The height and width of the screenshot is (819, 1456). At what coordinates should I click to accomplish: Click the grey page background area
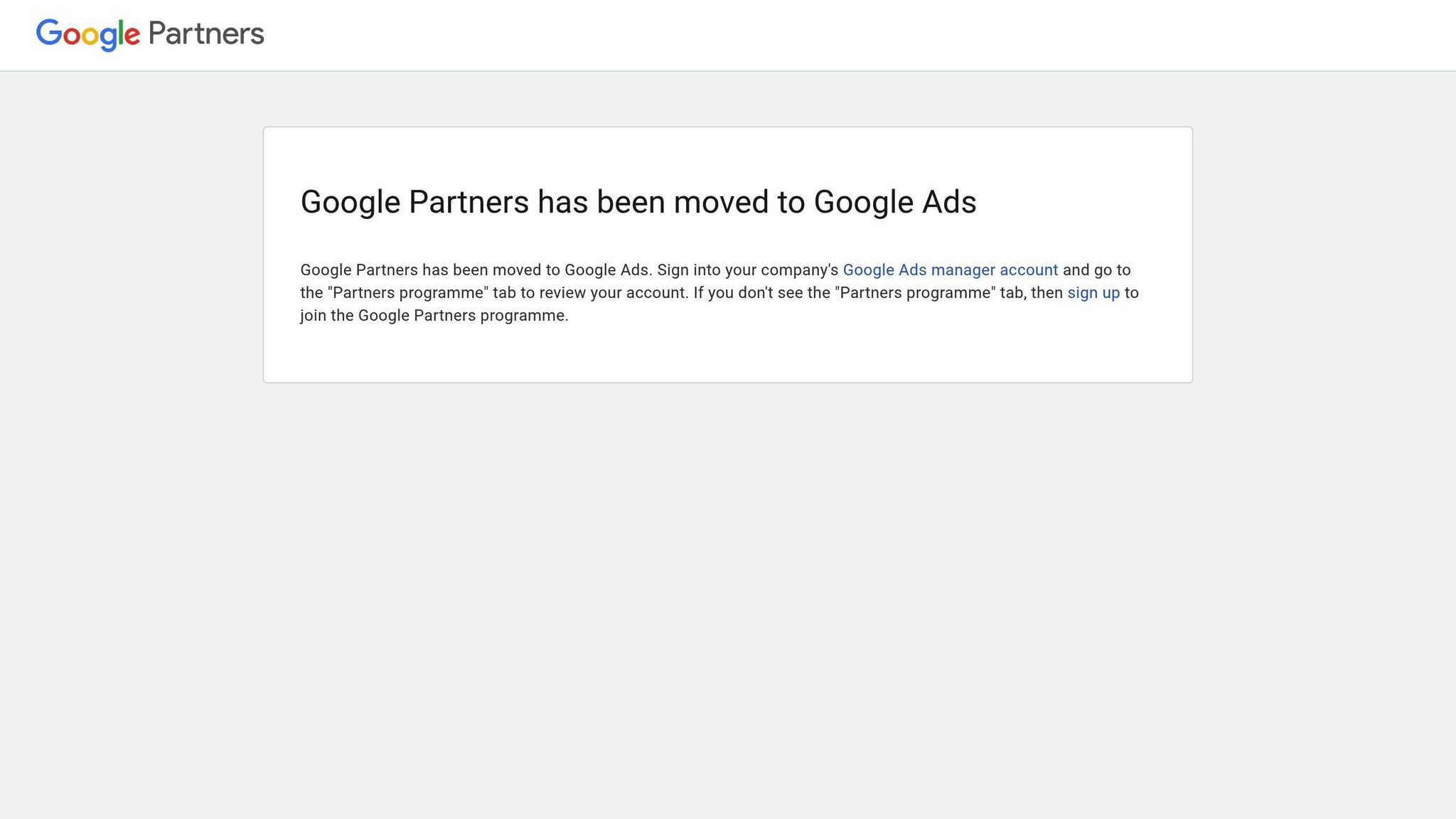(x=728, y=569)
